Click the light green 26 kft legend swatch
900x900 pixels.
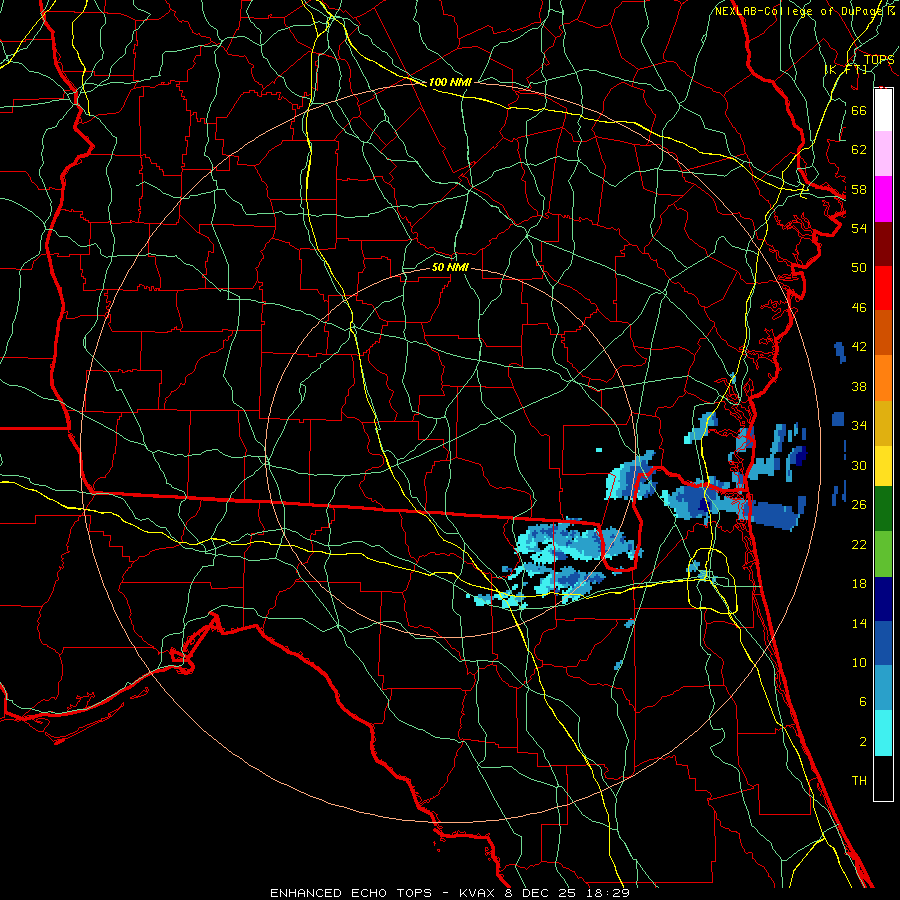coord(883,554)
